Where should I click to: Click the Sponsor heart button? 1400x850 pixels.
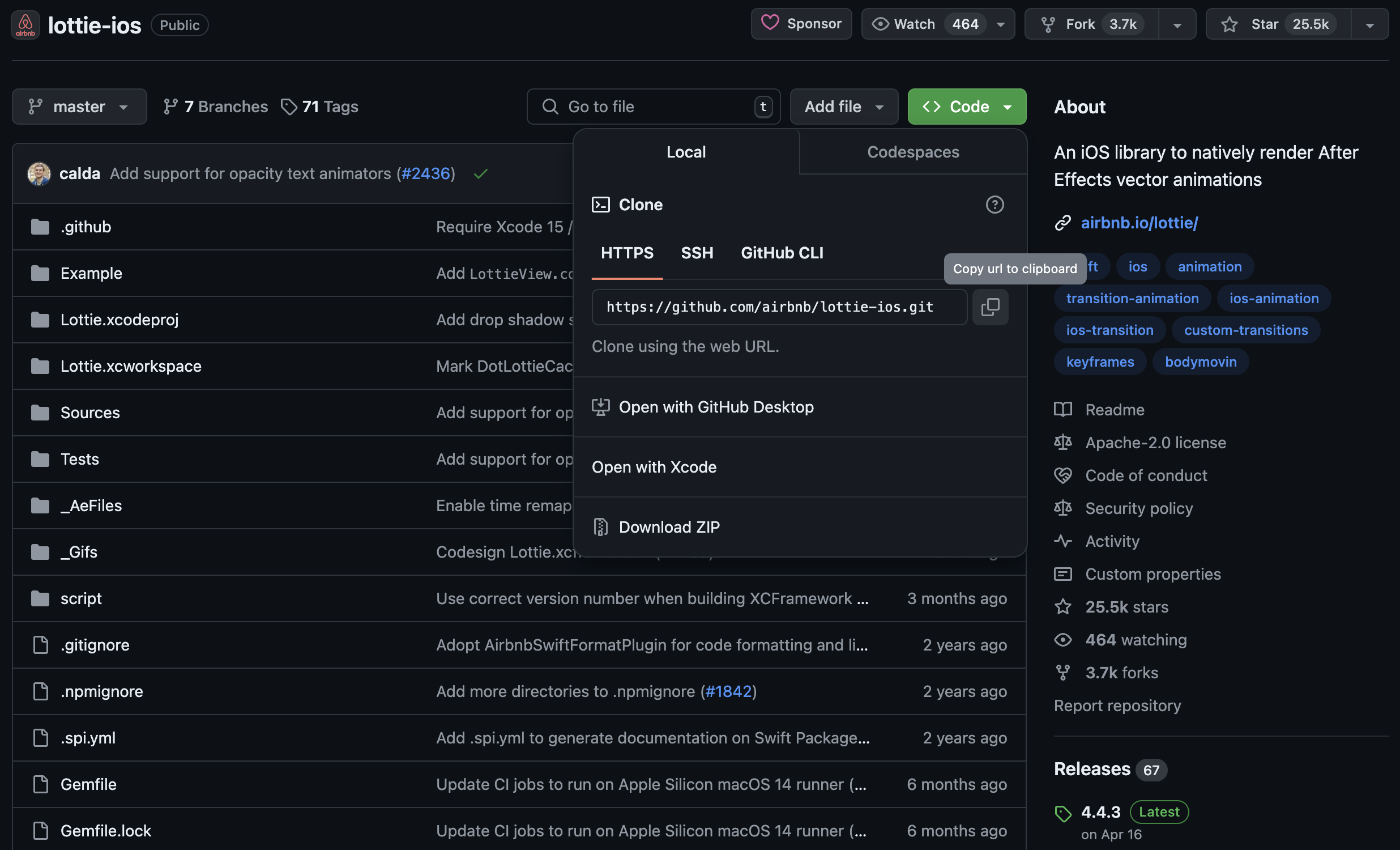pos(801,24)
